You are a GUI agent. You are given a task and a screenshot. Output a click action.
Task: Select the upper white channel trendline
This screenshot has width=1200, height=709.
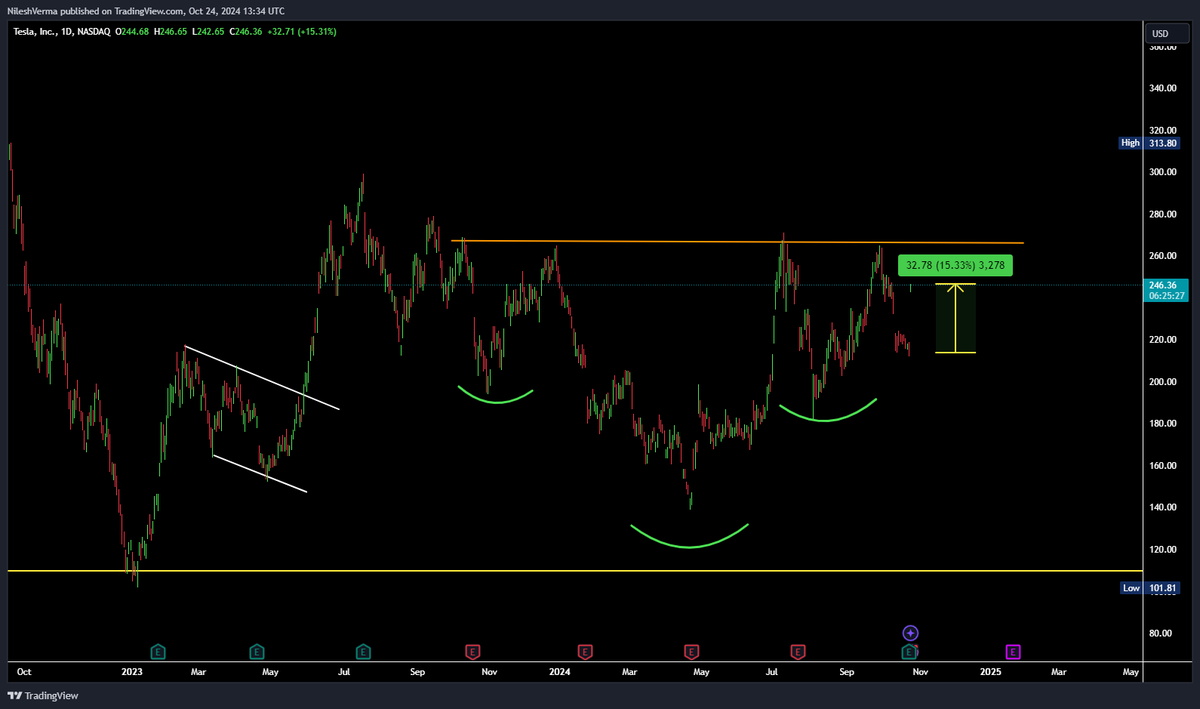pyautogui.click(x=262, y=378)
